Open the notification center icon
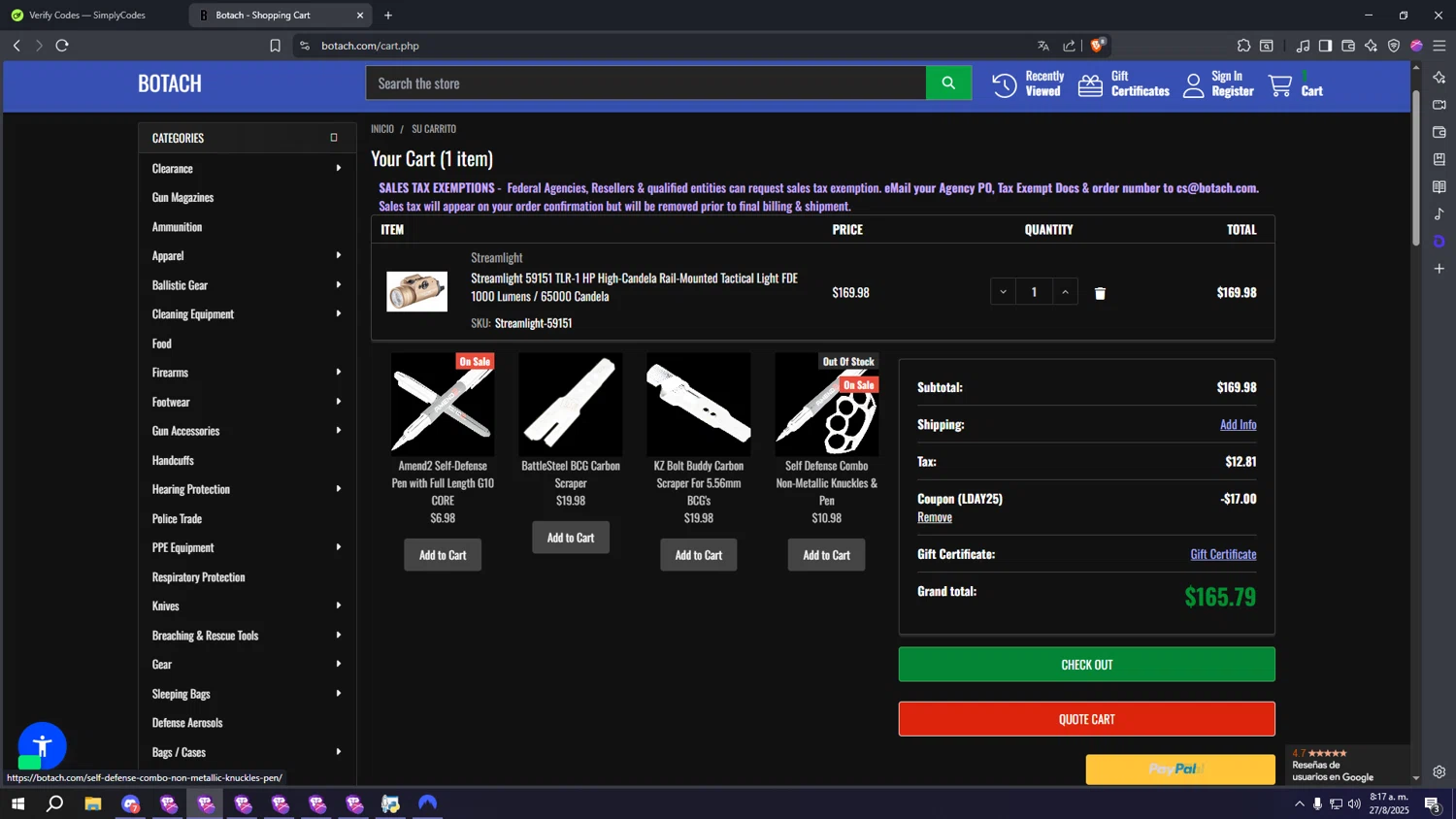The height and width of the screenshot is (819, 1456). tap(1431, 803)
